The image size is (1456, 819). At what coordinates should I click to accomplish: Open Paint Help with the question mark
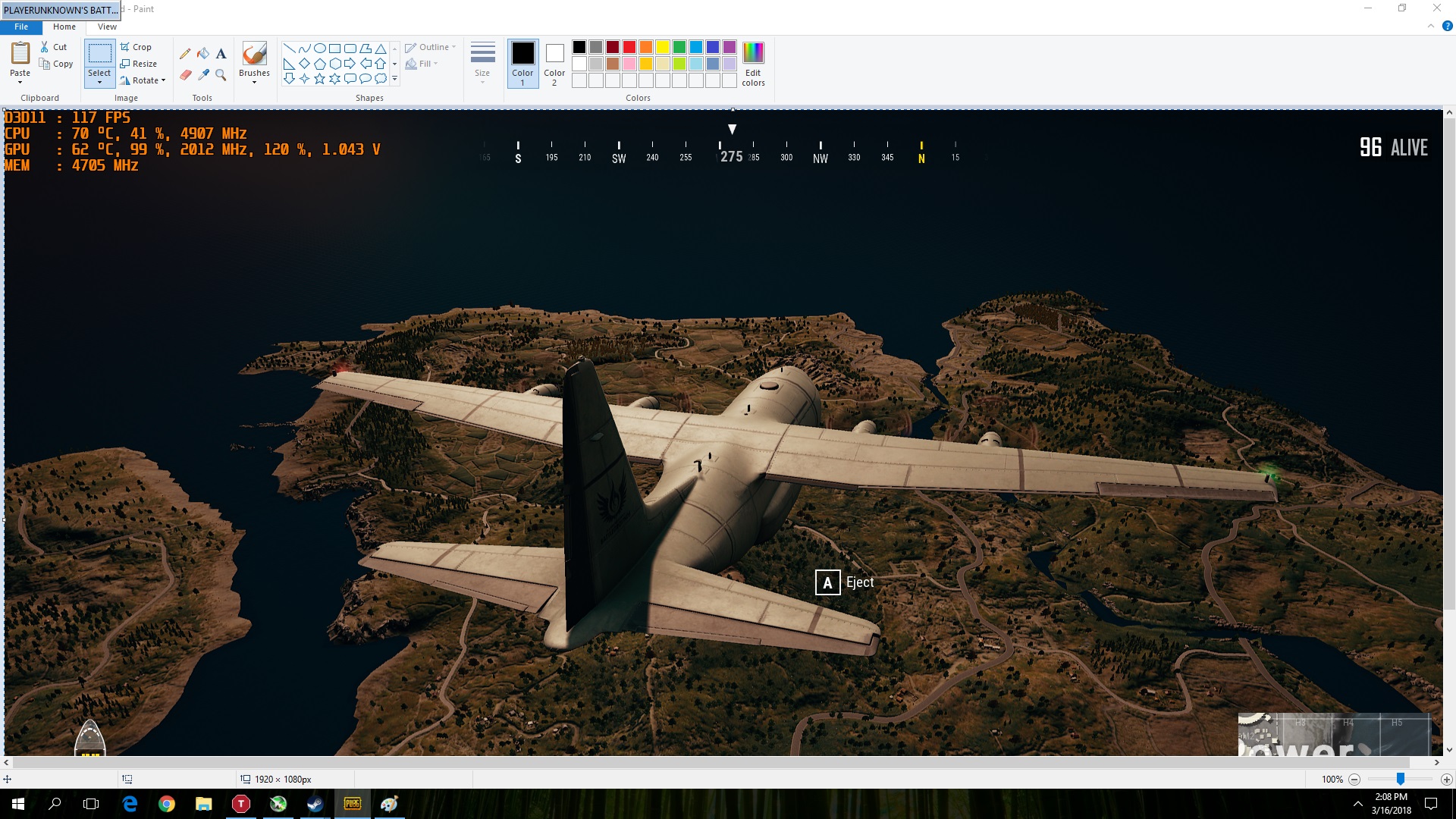point(1447,26)
